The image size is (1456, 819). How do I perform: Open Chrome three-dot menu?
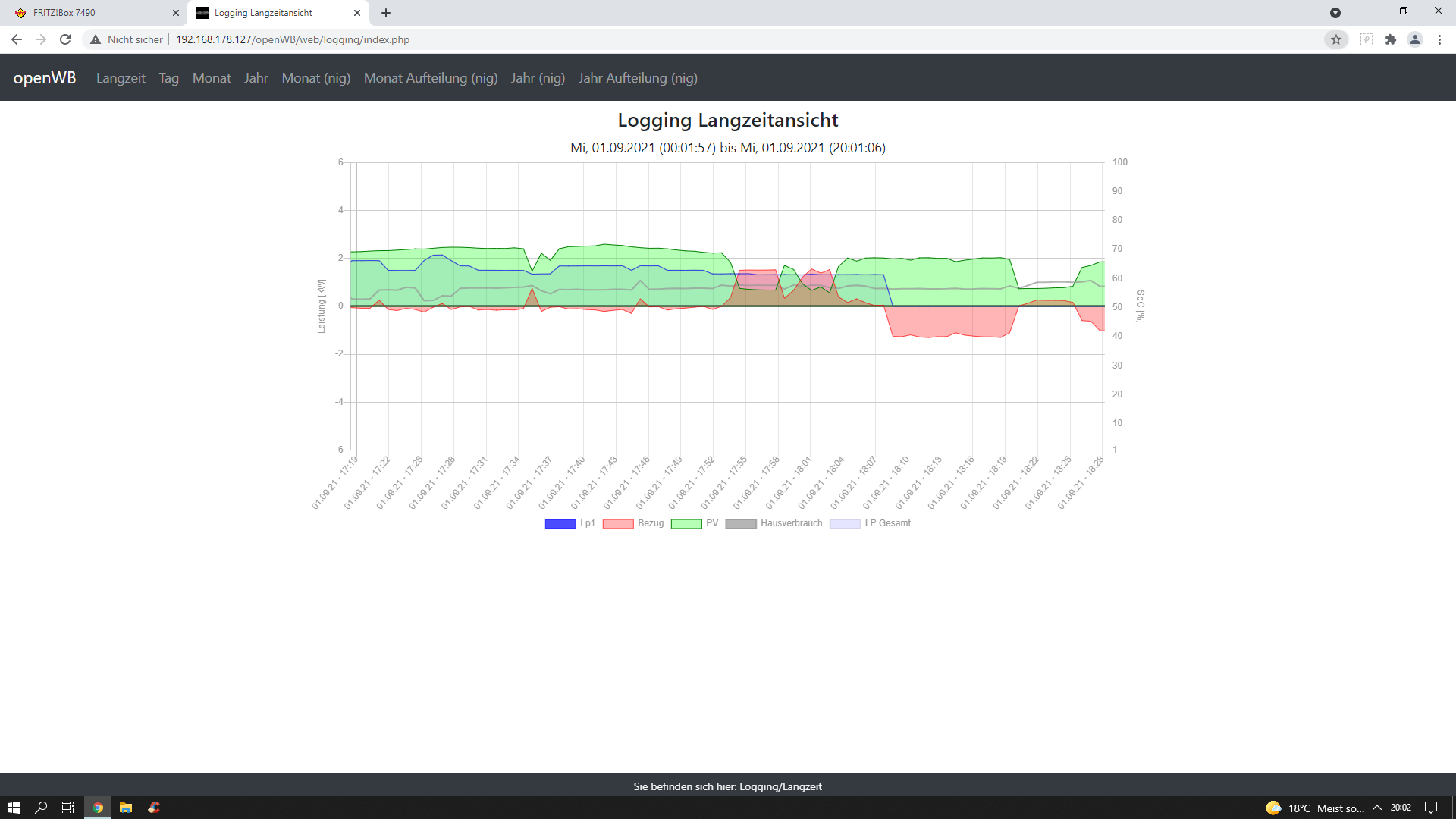pyautogui.click(x=1439, y=39)
